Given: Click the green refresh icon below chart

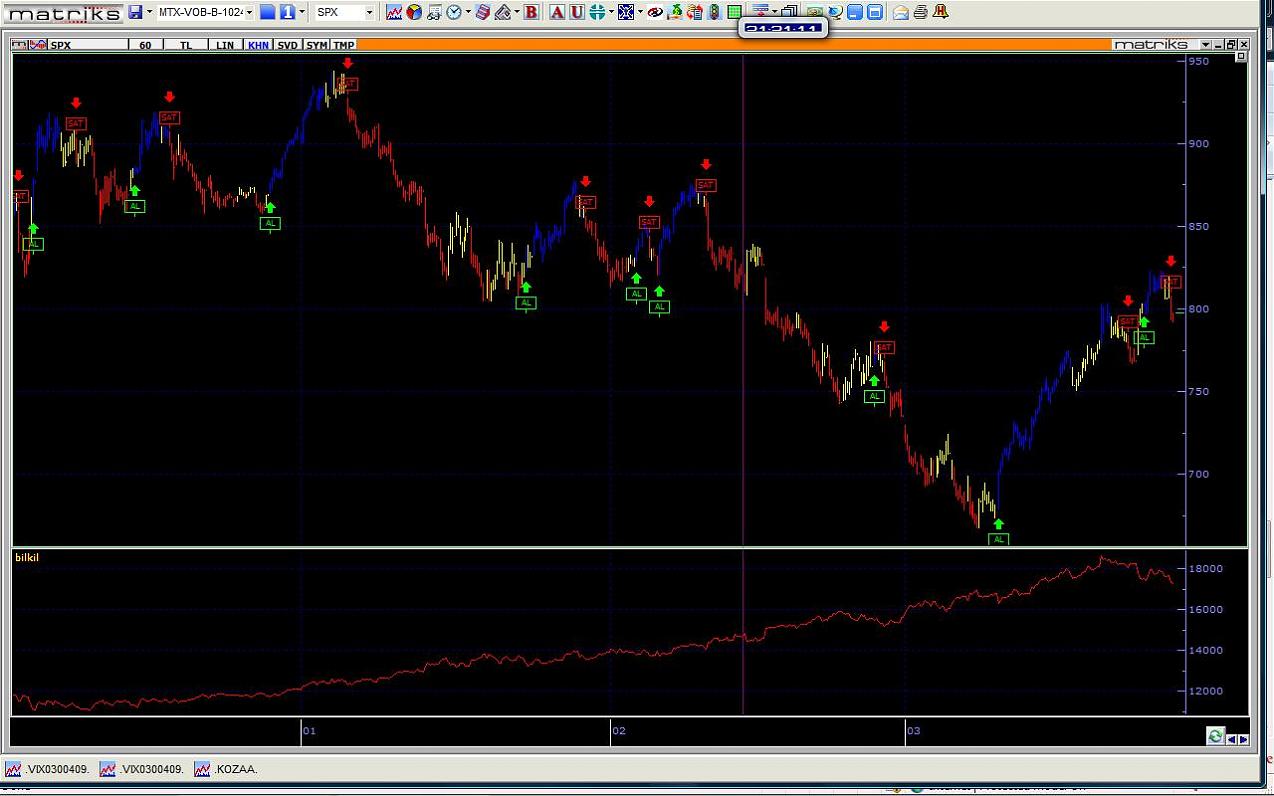Looking at the screenshot, I should [x=1215, y=737].
